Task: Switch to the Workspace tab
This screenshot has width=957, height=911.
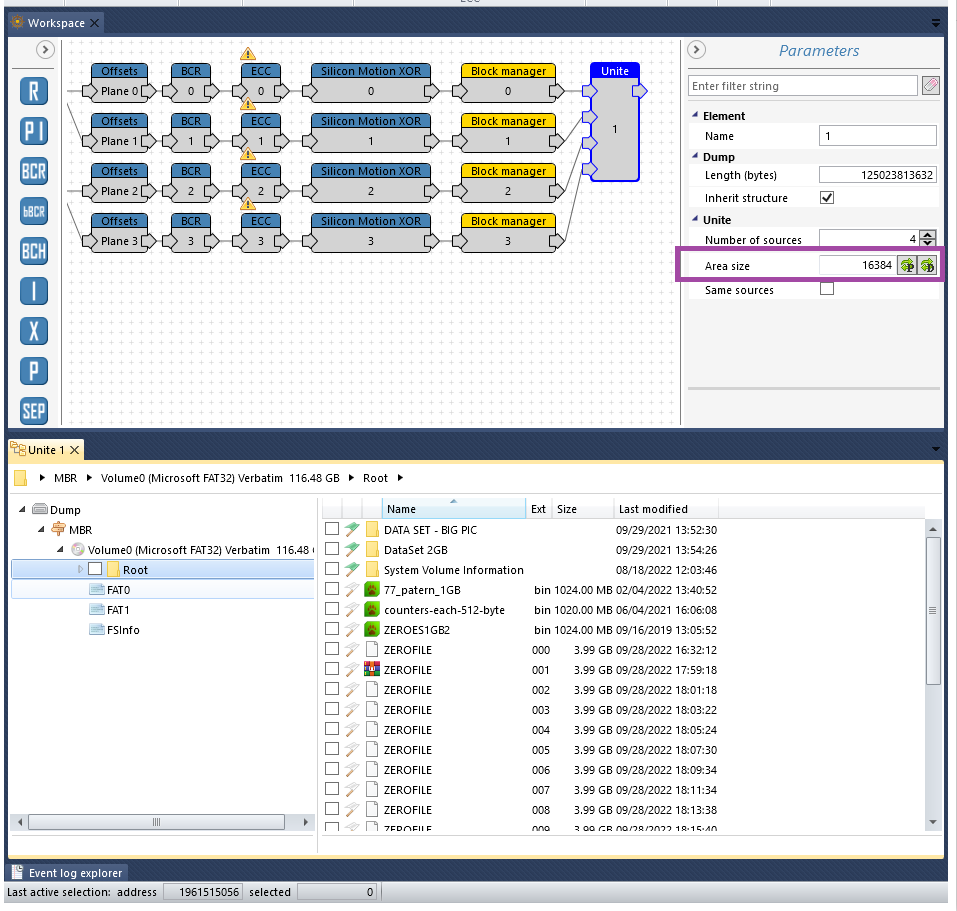Action: pyautogui.click(x=56, y=23)
